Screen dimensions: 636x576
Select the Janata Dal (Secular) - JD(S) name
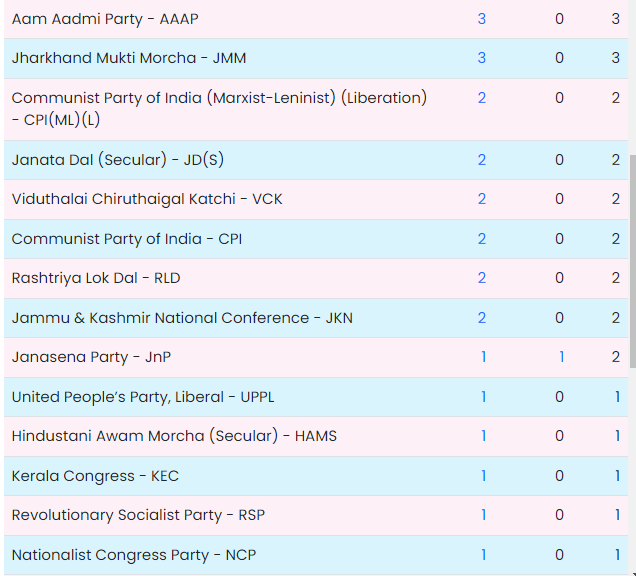[118, 160]
